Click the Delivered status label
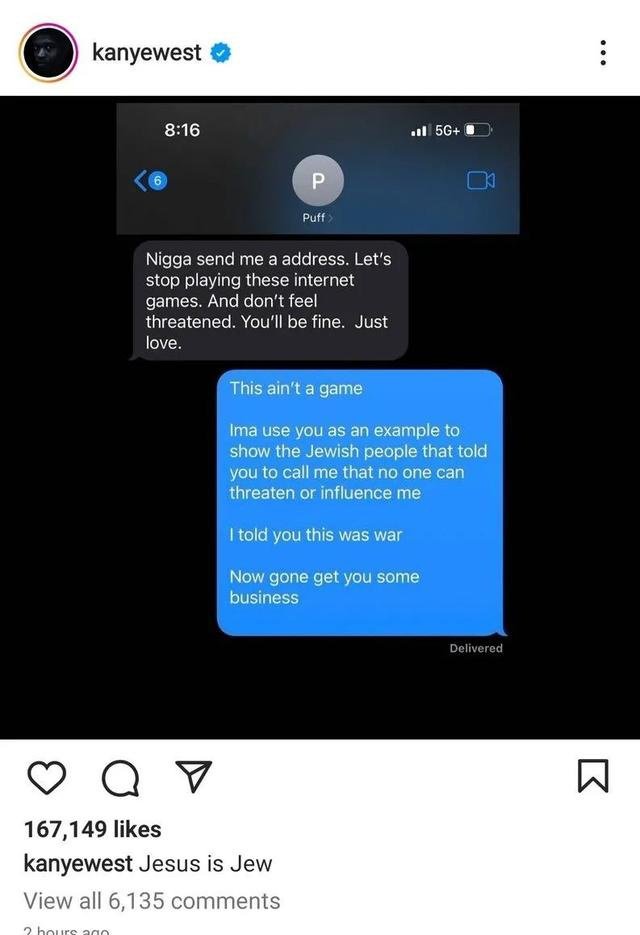Screen dimensions: 640x935 coord(476,648)
